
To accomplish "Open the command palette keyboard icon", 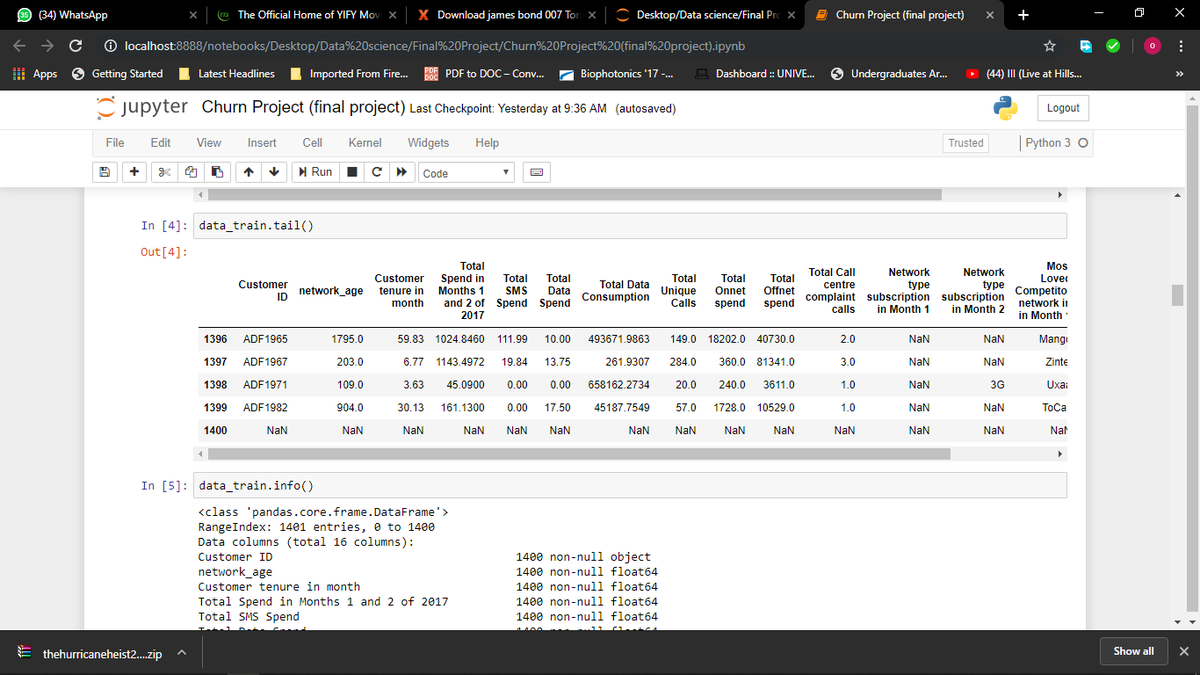I will (x=536, y=173).
